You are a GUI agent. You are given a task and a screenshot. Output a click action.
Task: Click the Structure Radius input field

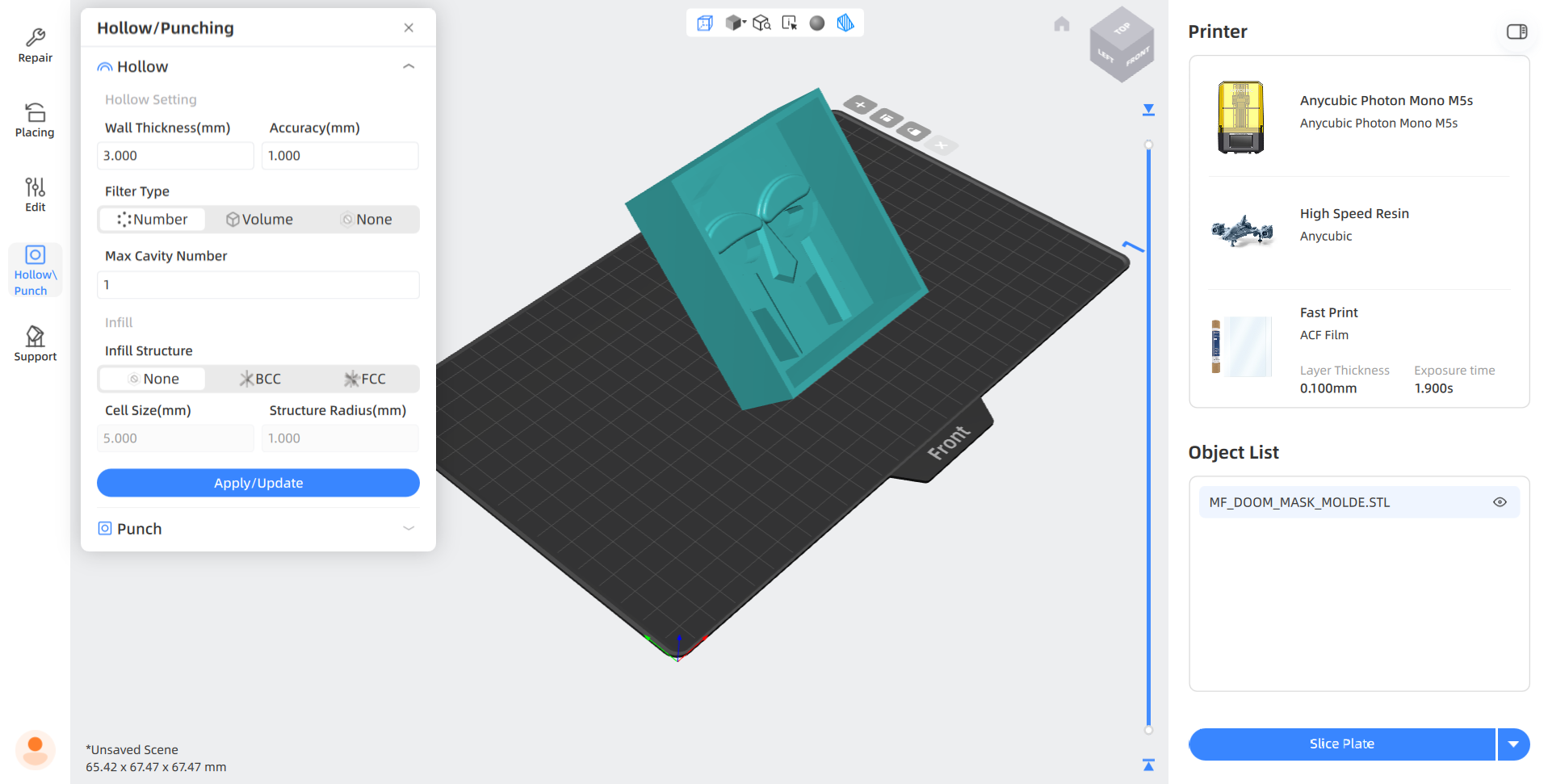340,438
